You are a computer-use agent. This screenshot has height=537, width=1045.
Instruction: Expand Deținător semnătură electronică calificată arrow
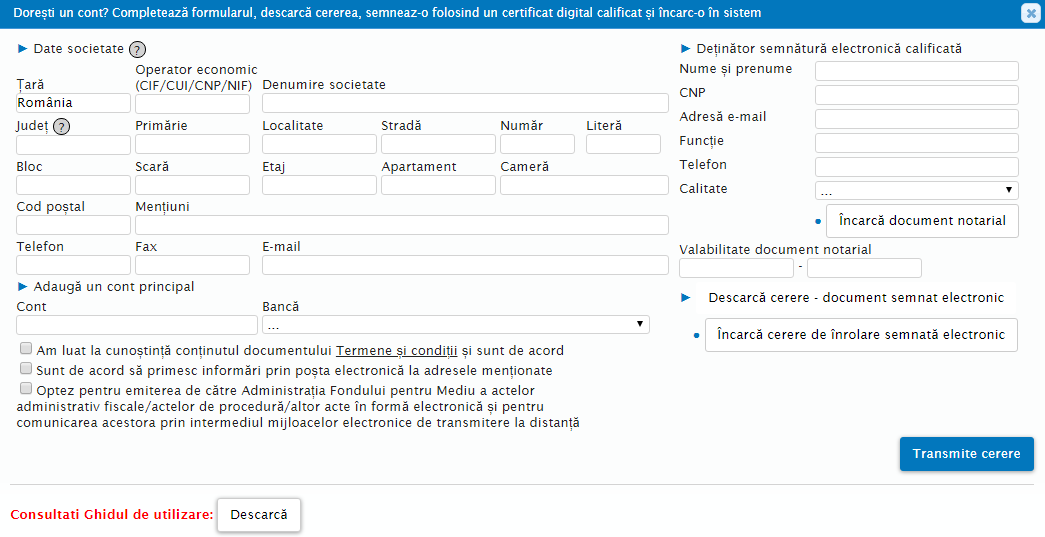686,49
